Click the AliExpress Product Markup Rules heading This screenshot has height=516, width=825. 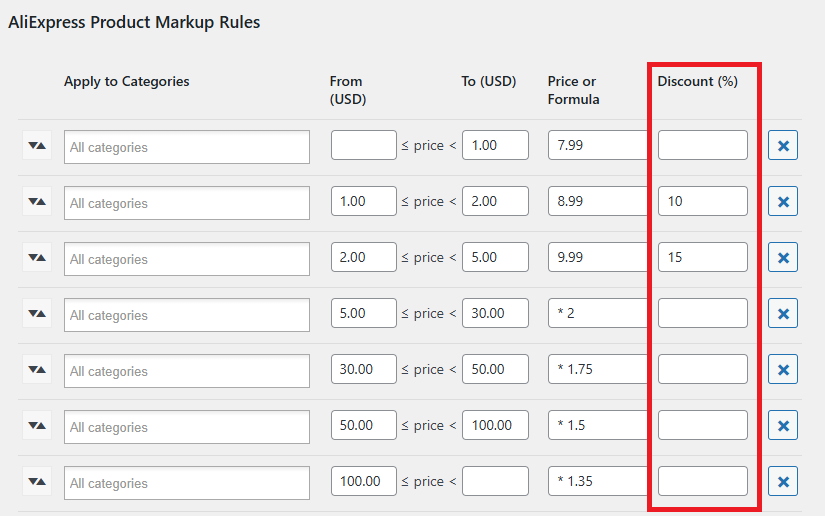pos(134,23)
